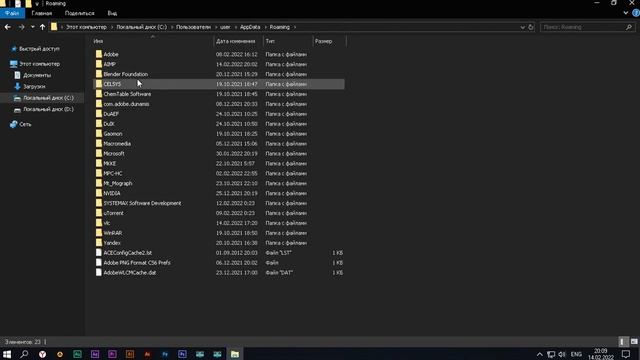Open the Главная ribbon tab
The image size is (640, 360).
tap(42, 13)
